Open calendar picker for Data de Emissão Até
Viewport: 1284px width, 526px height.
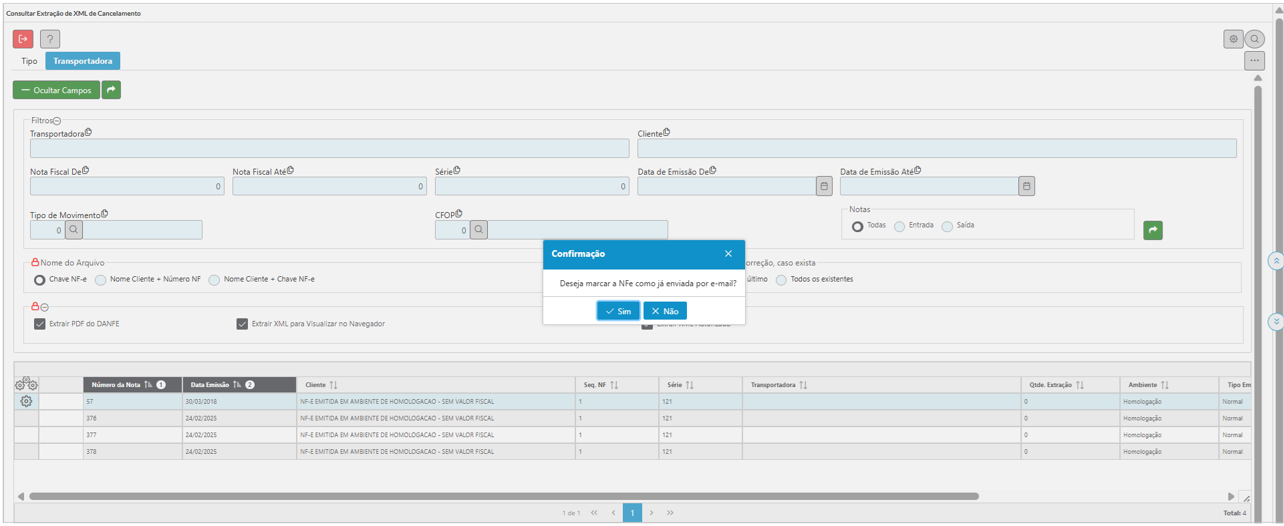[1026, 186]
